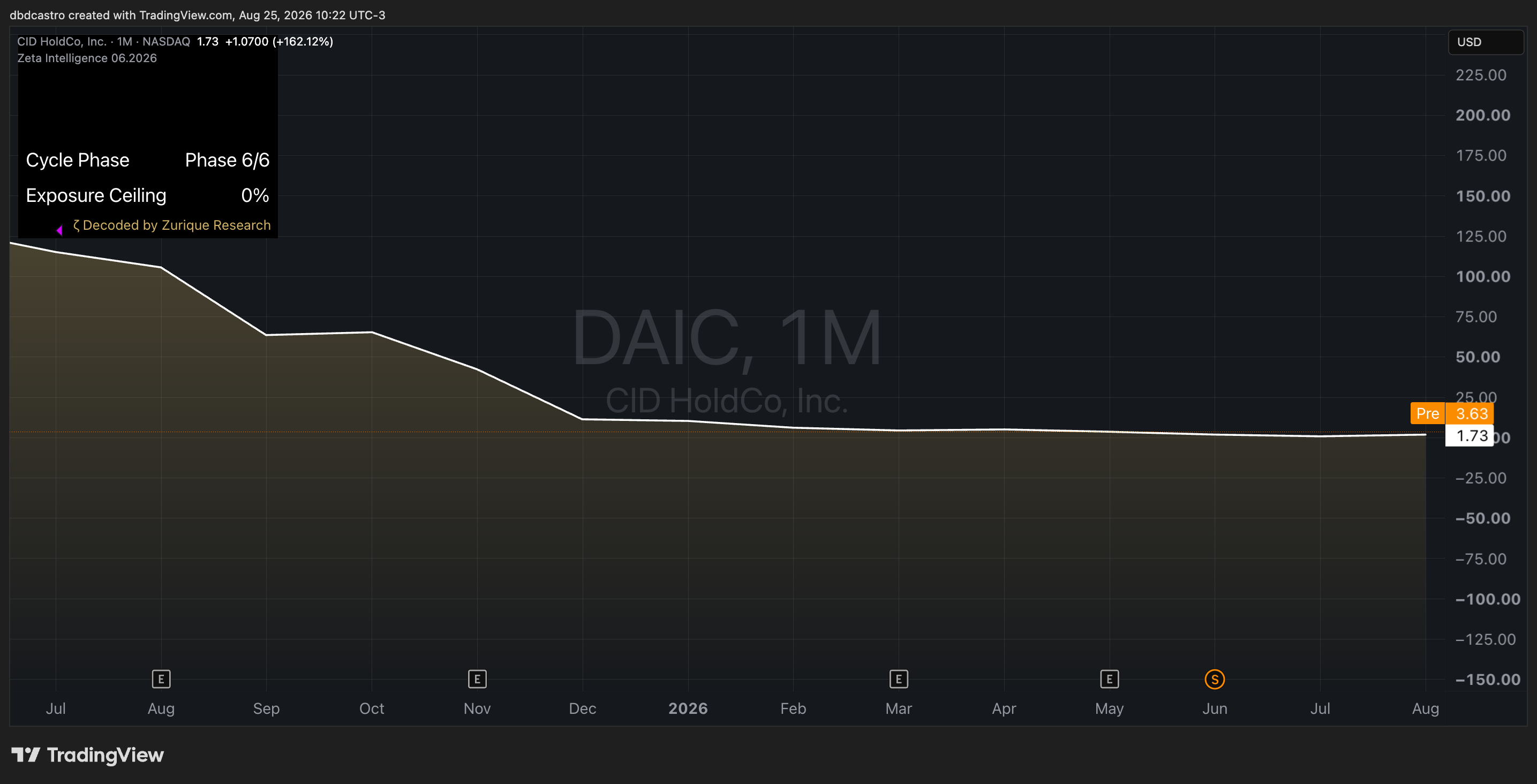1537x784 pixels.
Task: Click the 'Phase 6/6' value
Action: point(227,160)
